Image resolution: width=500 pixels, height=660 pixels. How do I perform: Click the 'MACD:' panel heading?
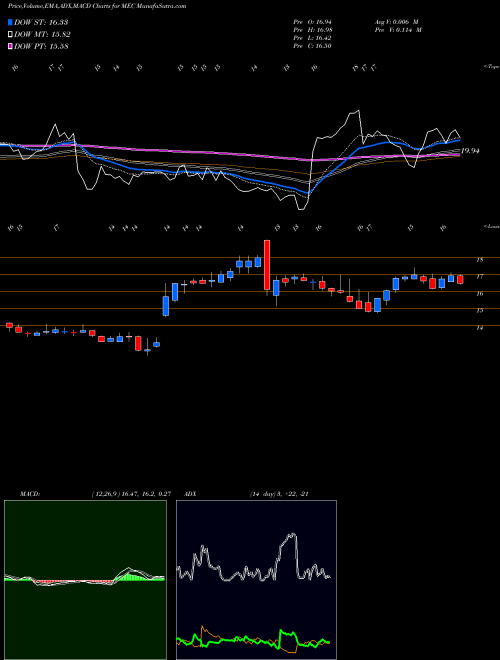29,494
